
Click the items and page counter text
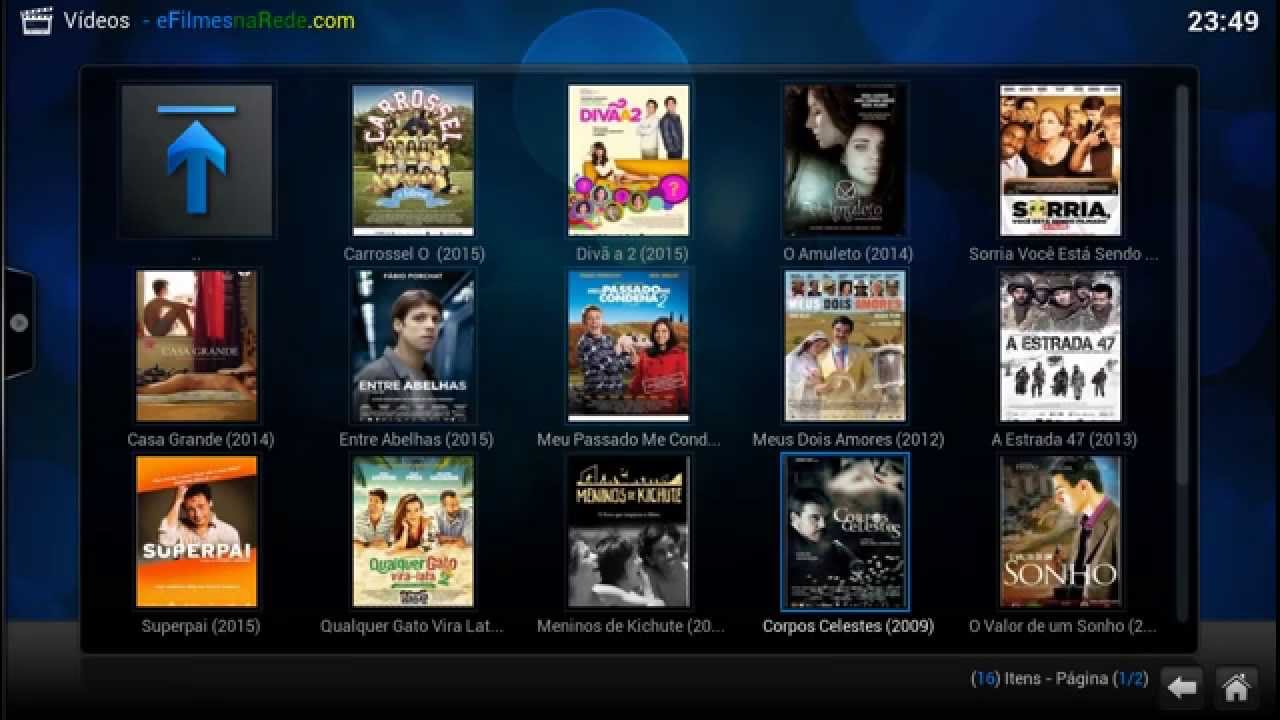(x=1060, y=678)
